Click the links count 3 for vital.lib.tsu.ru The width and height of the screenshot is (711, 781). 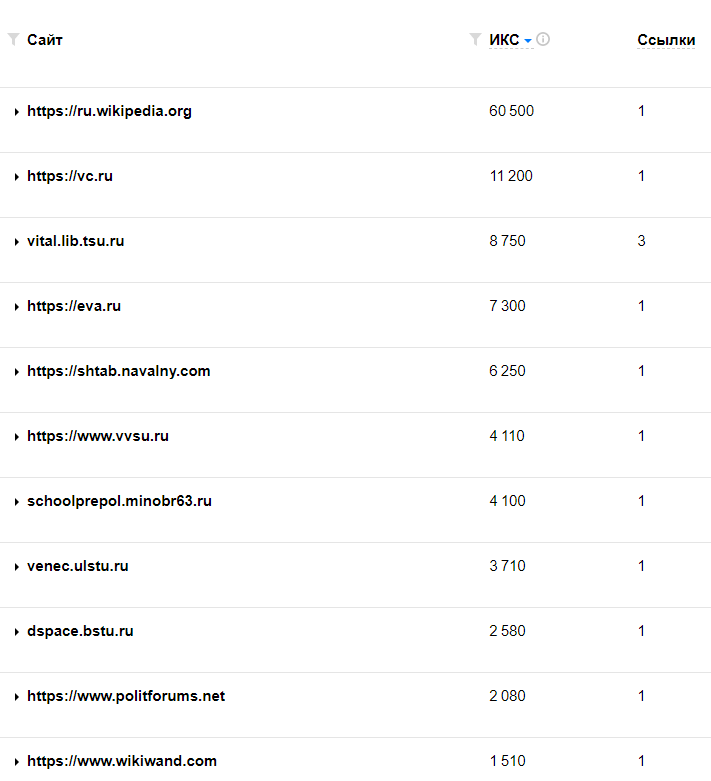click(x=642, y=241)
